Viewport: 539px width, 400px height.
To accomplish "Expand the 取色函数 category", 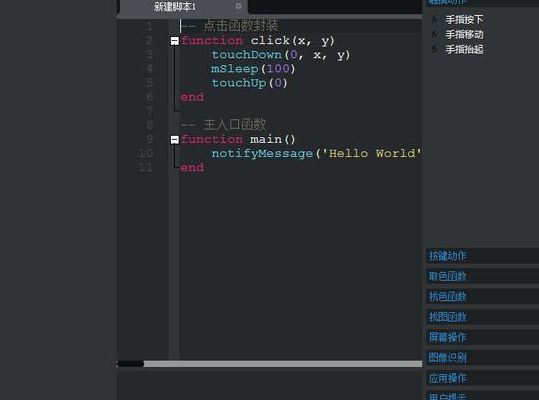I will [x=482, y=276].
